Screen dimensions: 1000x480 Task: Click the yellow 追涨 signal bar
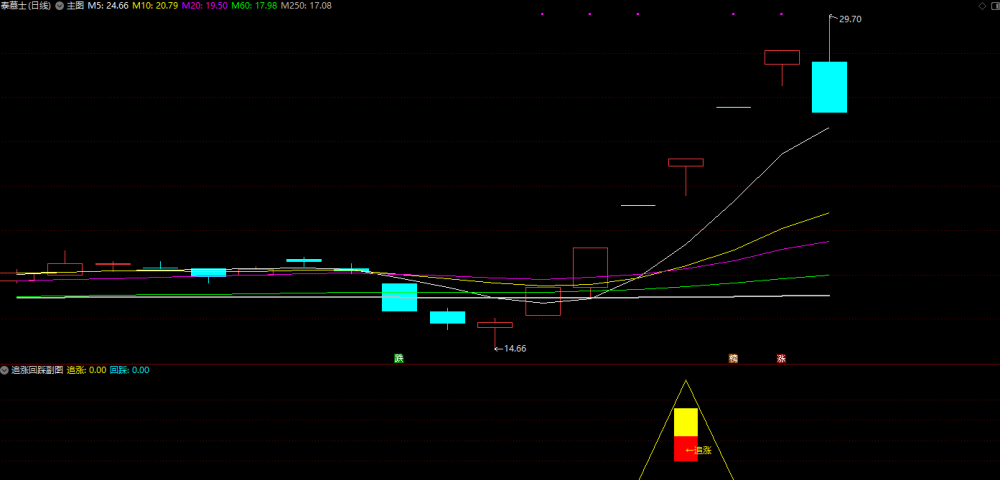pos(686,423)
